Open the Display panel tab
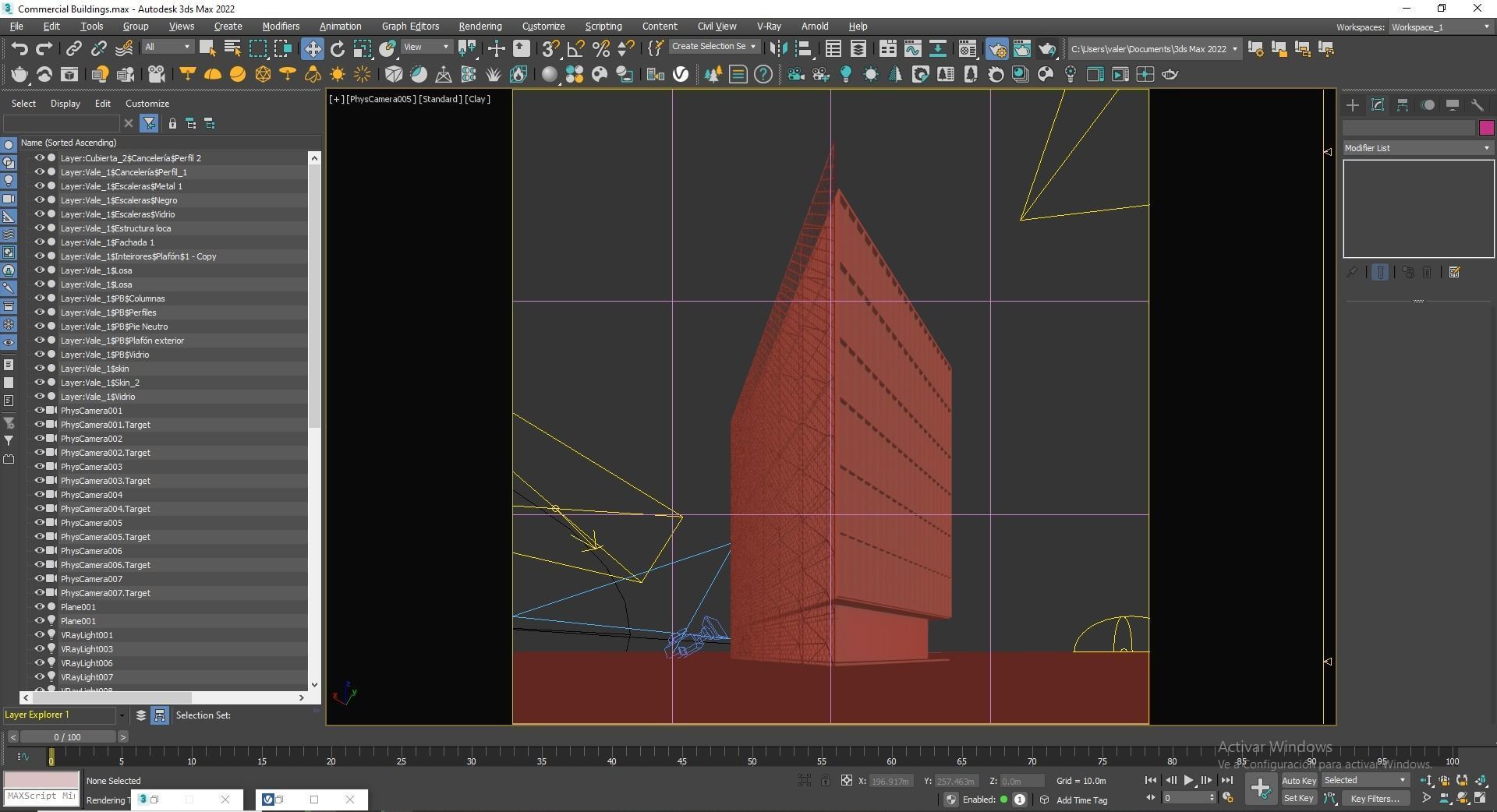This screenshot has height=812, width=1497. click(1453, 105)
